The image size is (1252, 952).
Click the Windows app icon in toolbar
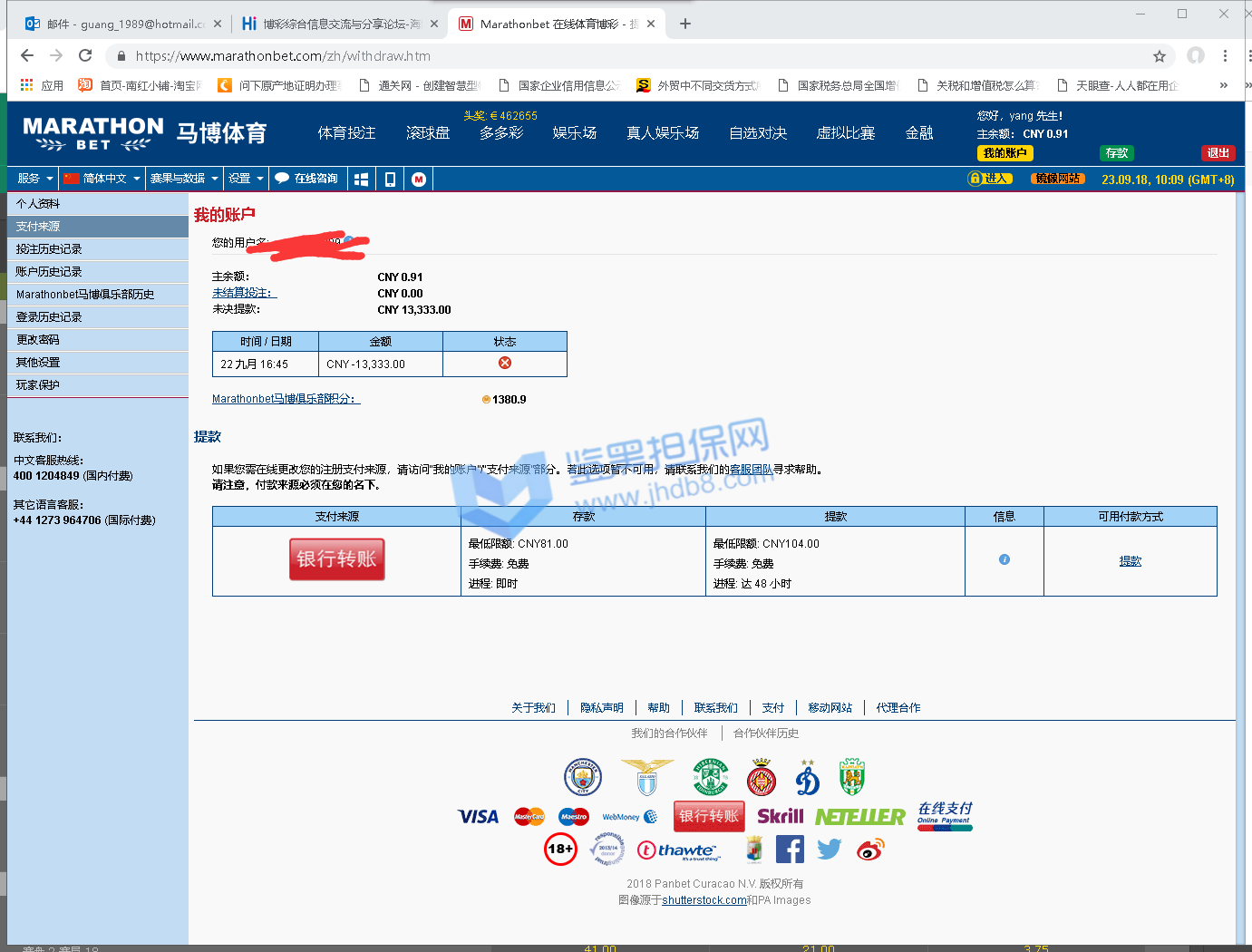361,180
